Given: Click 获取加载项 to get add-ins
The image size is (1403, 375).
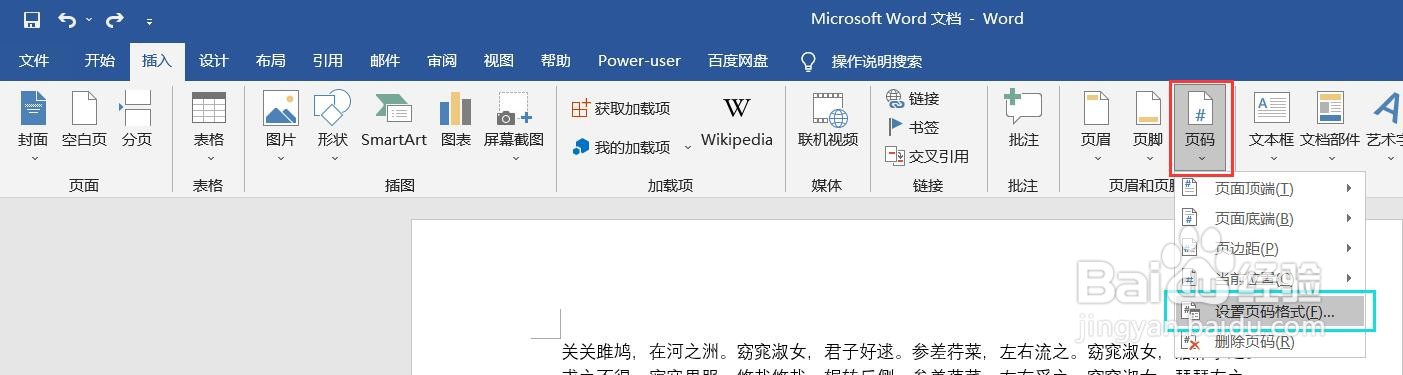Looking at the screenshot, I should pyautogui.click(x=620, y=109).
